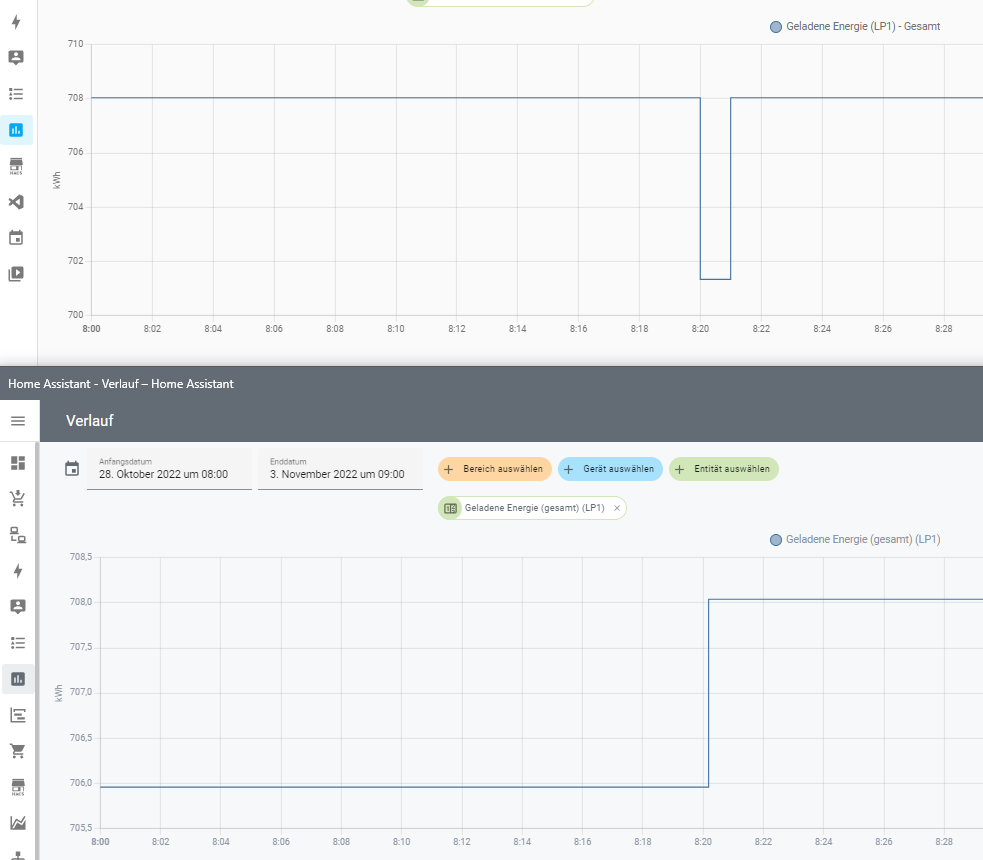Image resolution: width=983 pixels, height=860 pixels.
Task: Open the 'Gerät auswählen' device picker
Action: click(610, 469)
